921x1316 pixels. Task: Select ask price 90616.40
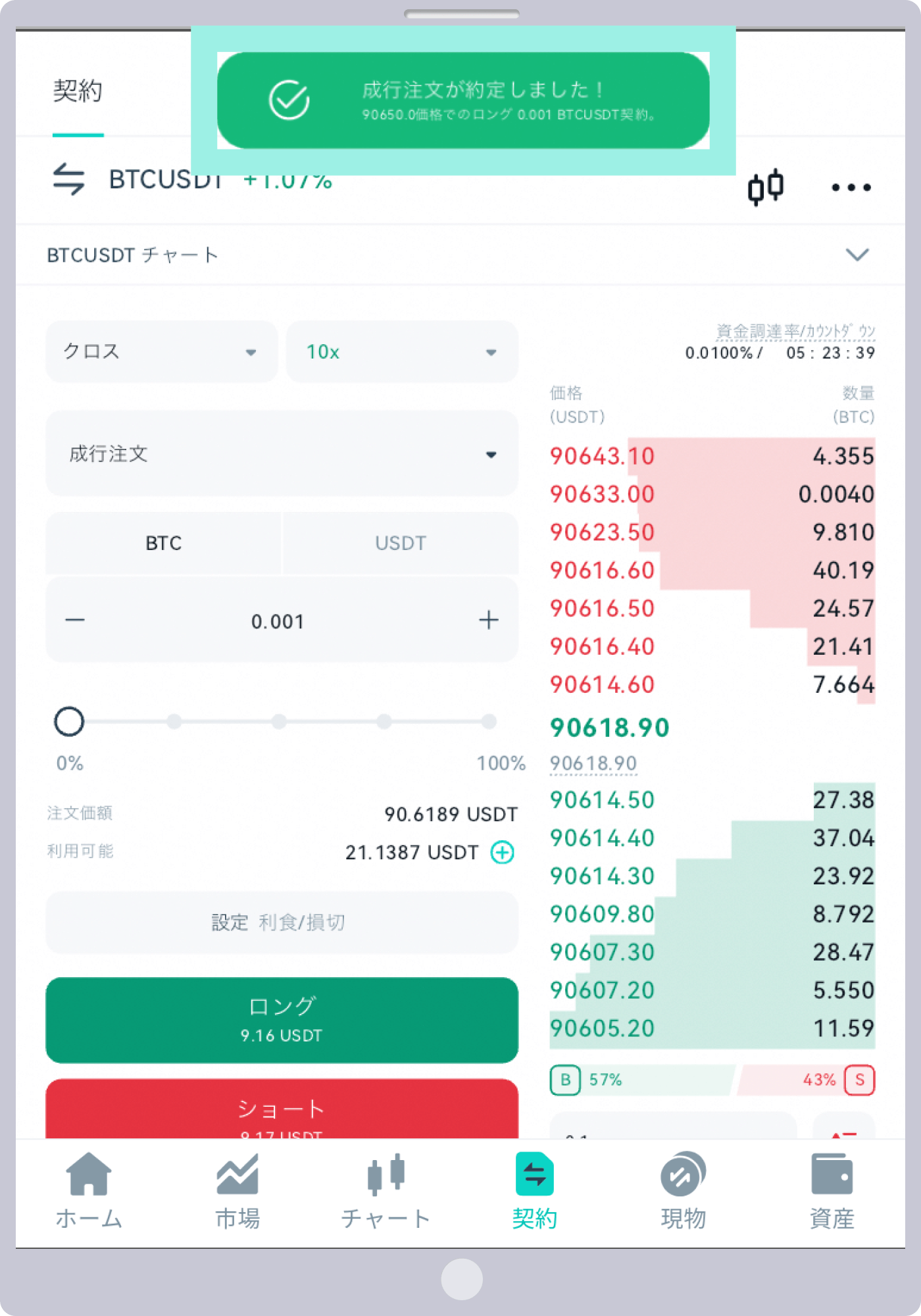(602, 647)
